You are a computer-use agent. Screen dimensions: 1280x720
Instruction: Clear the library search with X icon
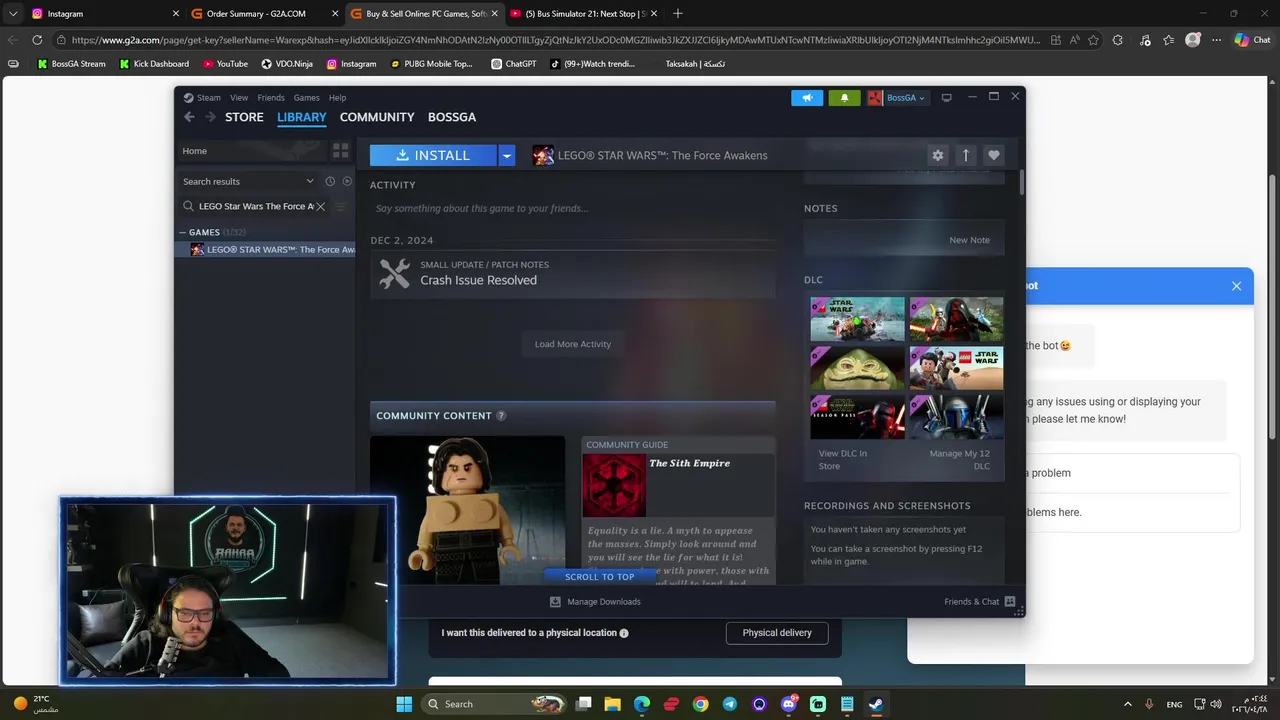320,206
